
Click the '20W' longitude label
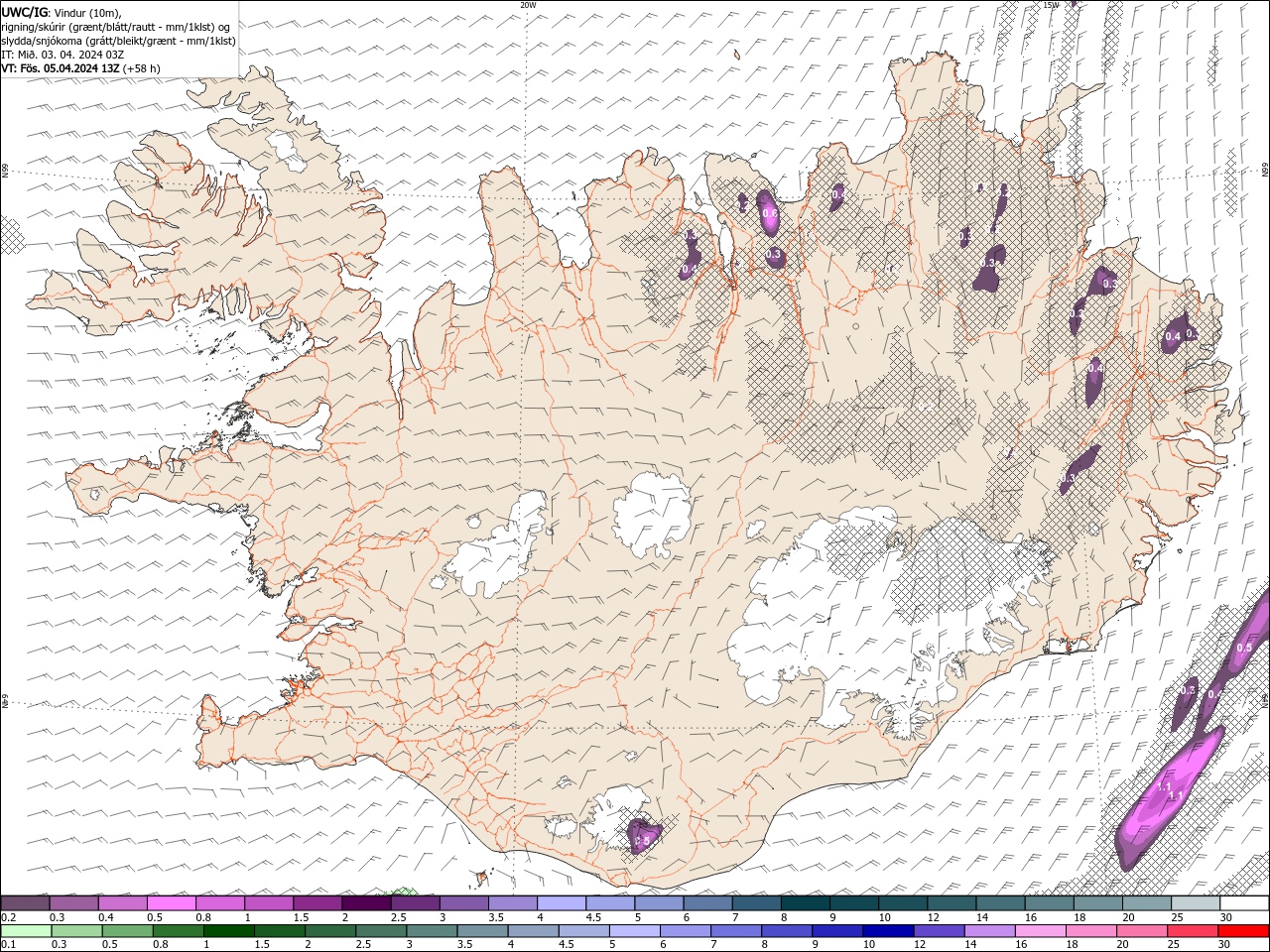click(528, 5)
